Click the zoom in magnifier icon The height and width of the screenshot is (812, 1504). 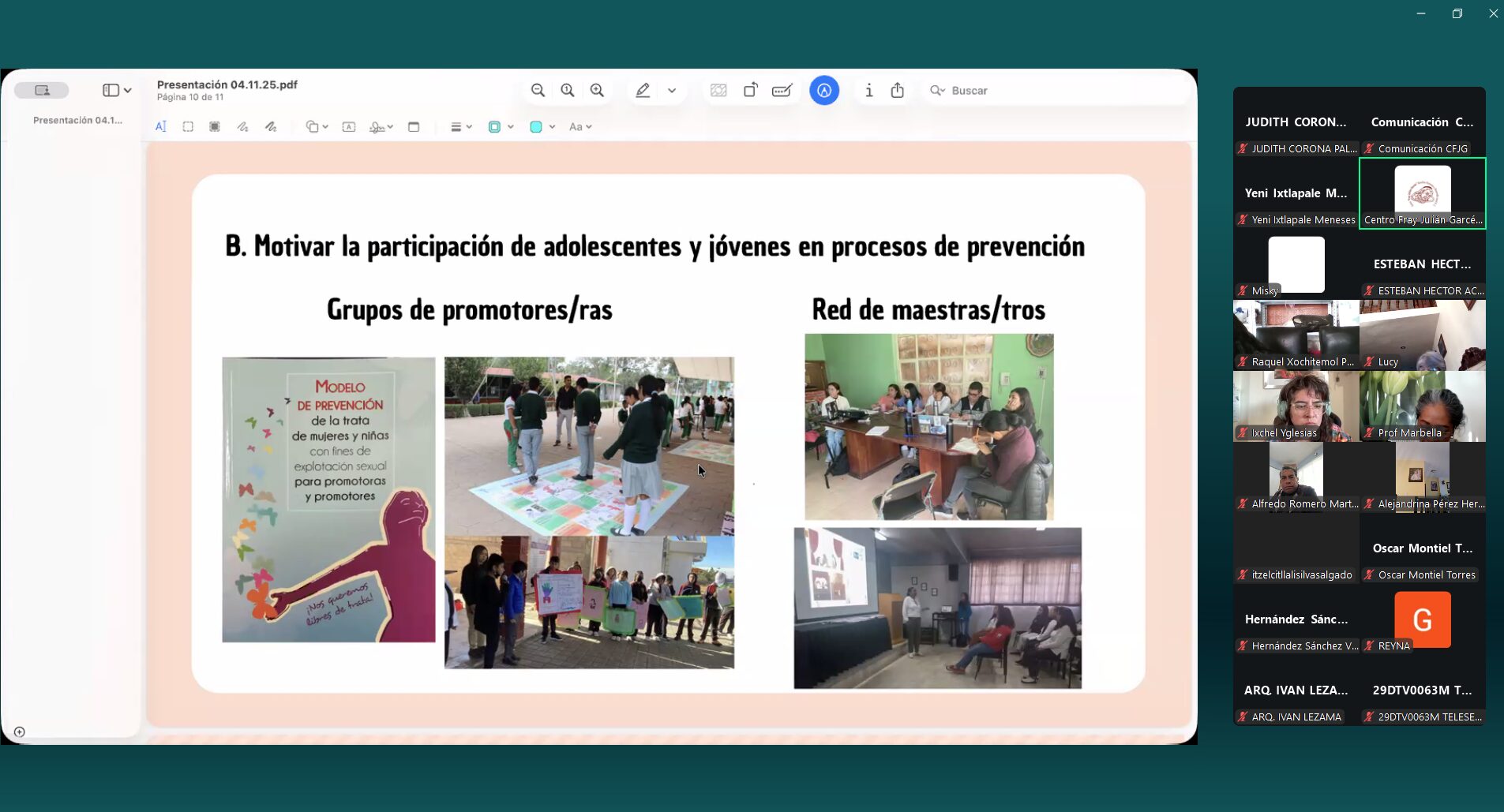[x=597, y=91]
